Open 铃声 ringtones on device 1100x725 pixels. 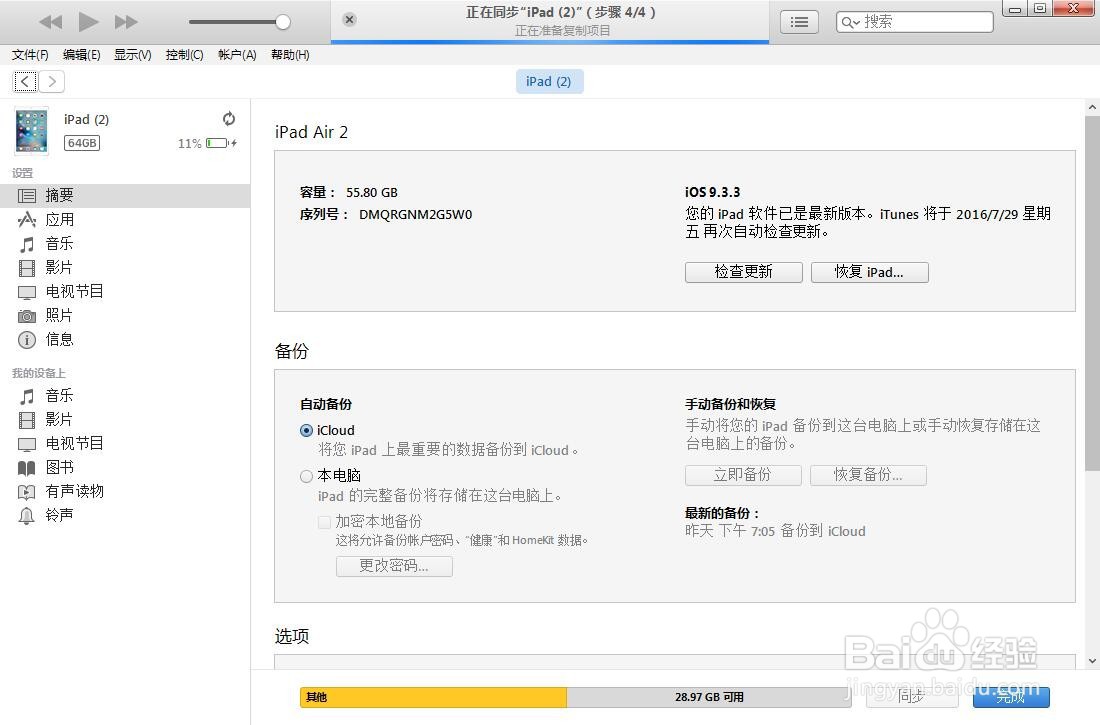125,515
